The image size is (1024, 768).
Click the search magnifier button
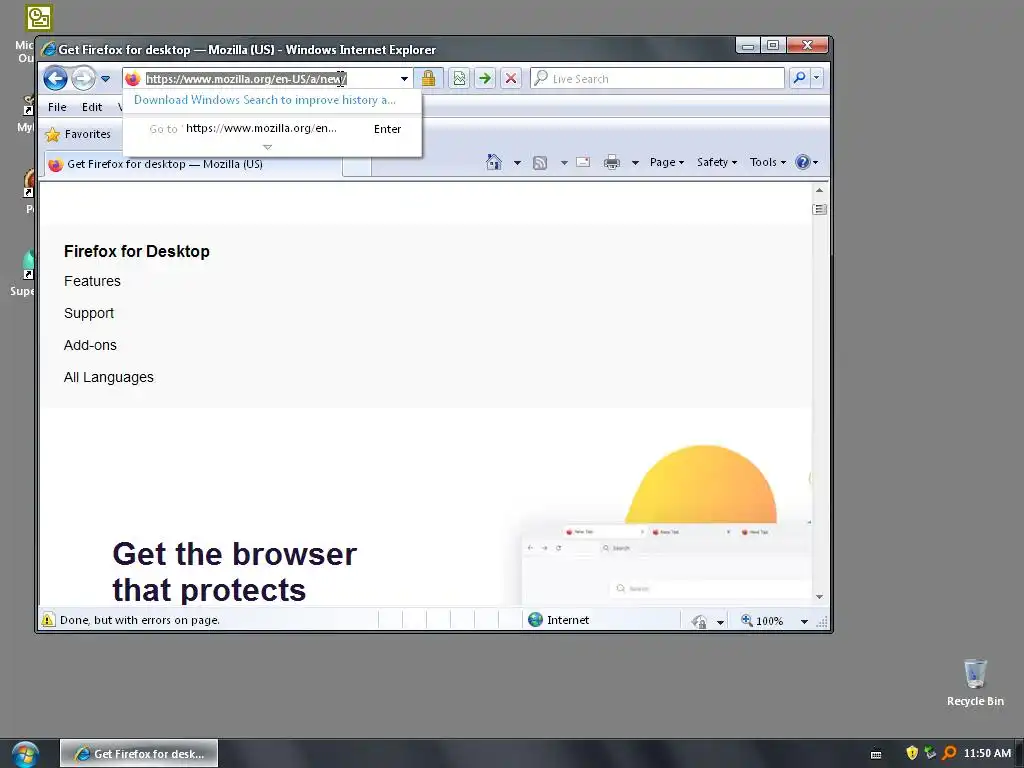(x=799, y=78)
